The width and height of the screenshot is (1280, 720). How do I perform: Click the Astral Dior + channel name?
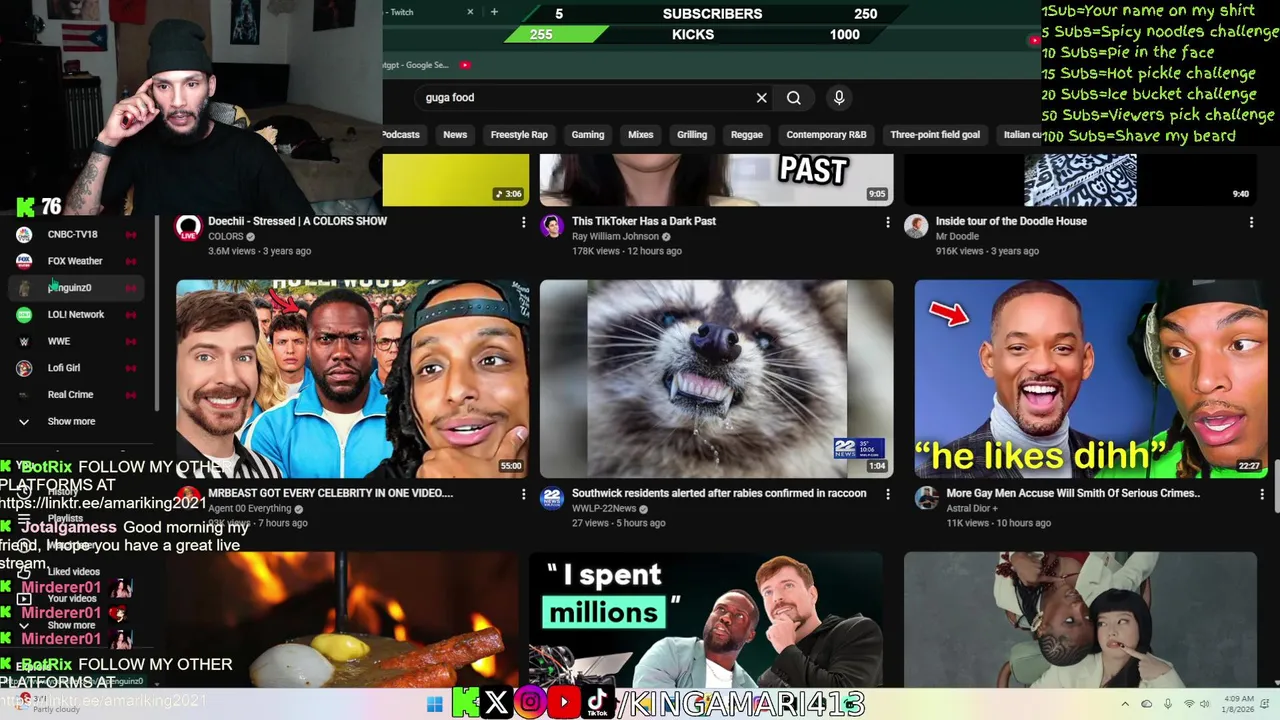click(x=972, y=509)
